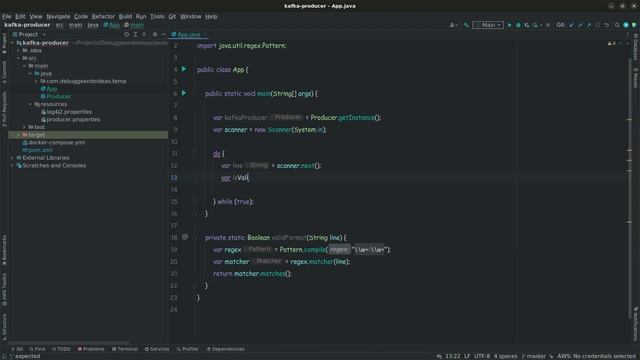Open Git history clock icon
The height and width of the screenshot is (360, 640).
[x=598, y=25]
